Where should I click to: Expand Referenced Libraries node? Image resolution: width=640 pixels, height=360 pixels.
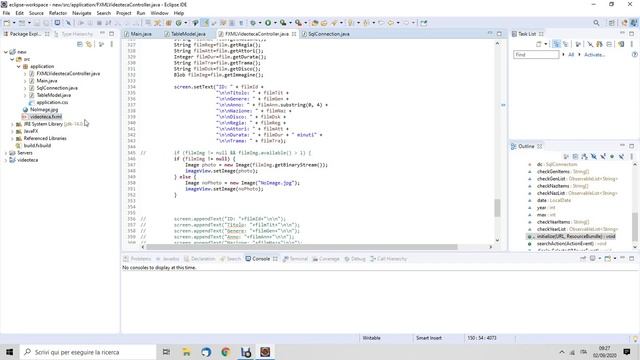pos(12,138)
